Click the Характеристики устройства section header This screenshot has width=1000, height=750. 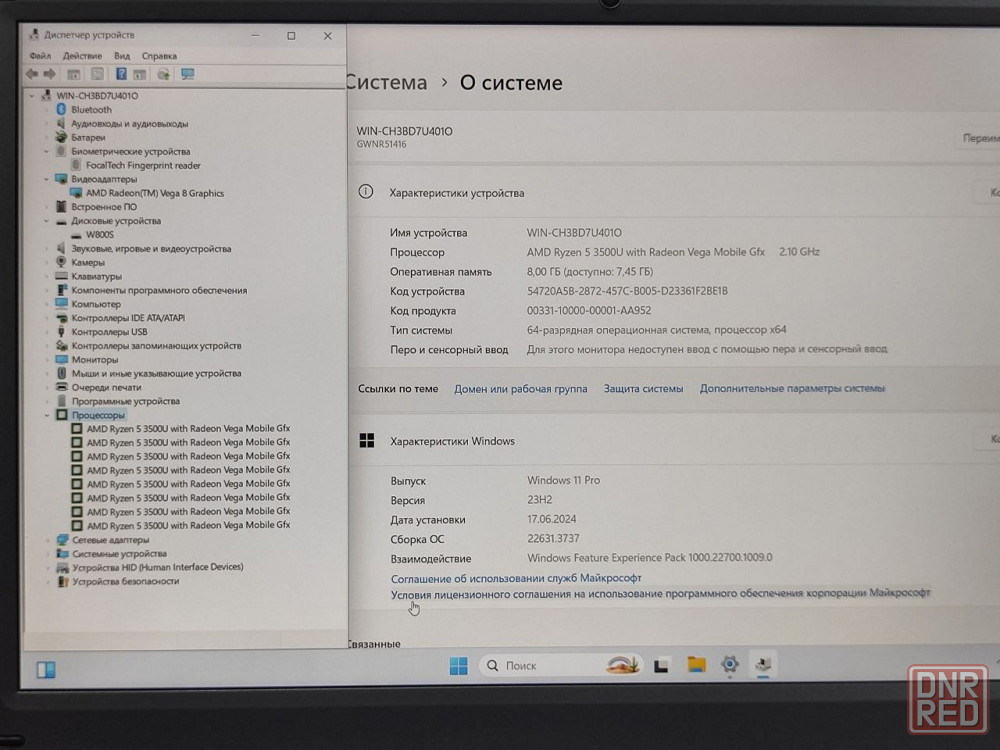[457, 193]
